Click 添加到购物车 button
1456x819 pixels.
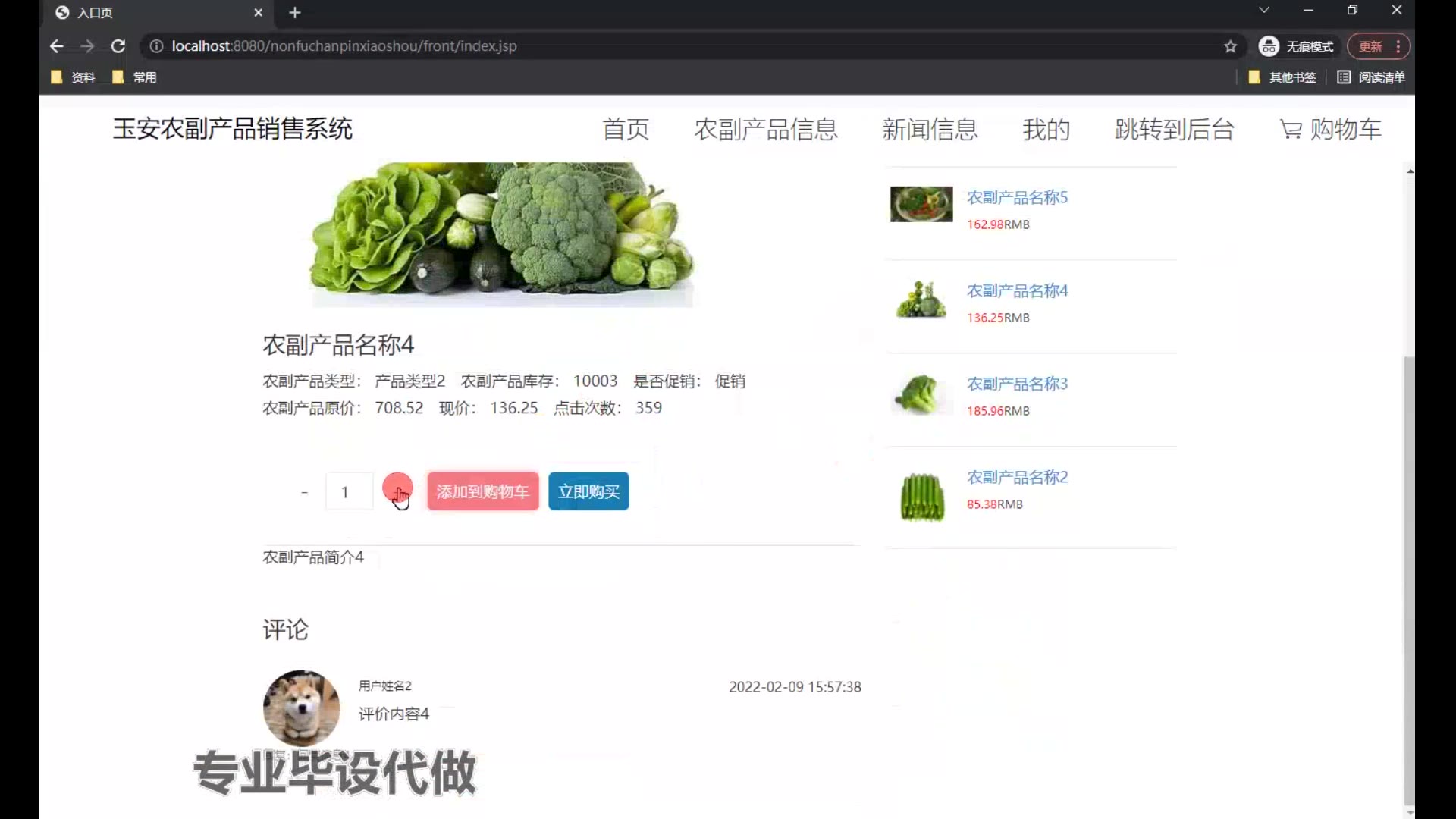point(482,491)
